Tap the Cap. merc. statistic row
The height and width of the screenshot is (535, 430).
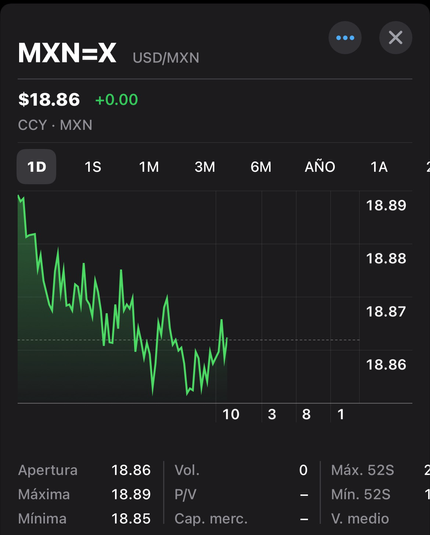click(241, 519)
